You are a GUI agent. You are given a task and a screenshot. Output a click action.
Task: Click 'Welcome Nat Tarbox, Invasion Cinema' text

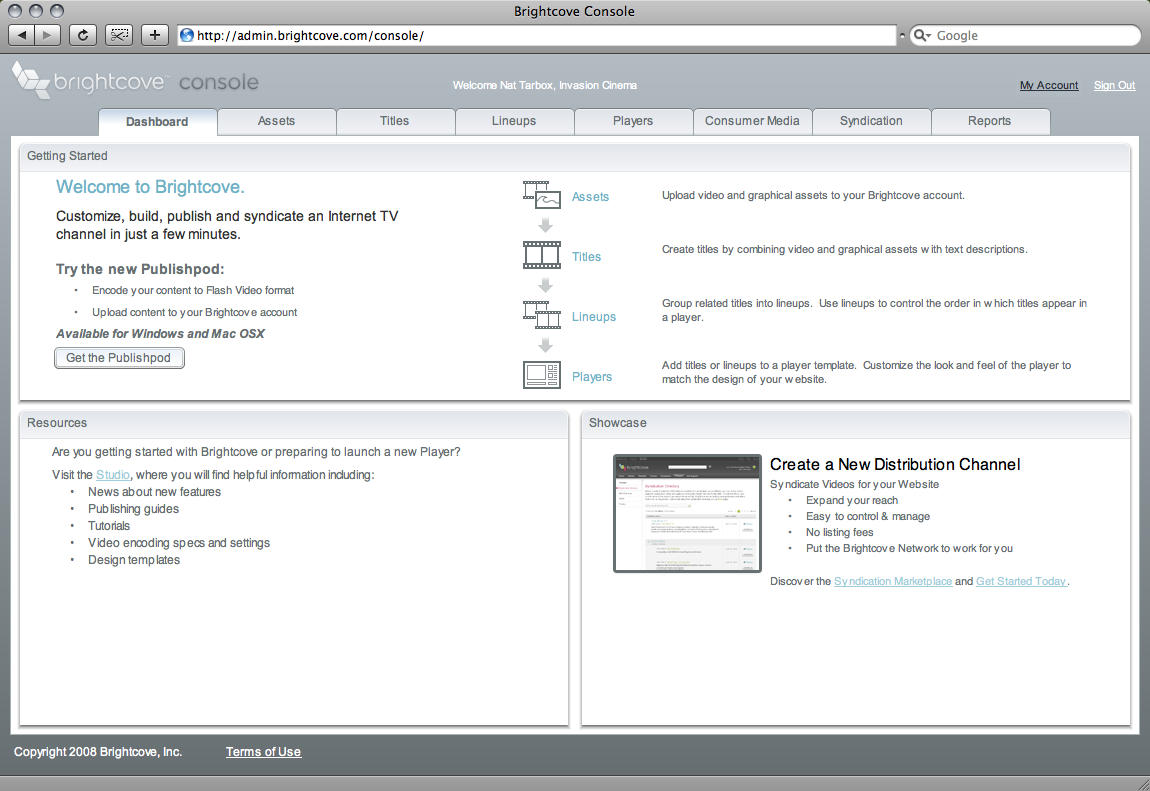click(x=545, y=86)
